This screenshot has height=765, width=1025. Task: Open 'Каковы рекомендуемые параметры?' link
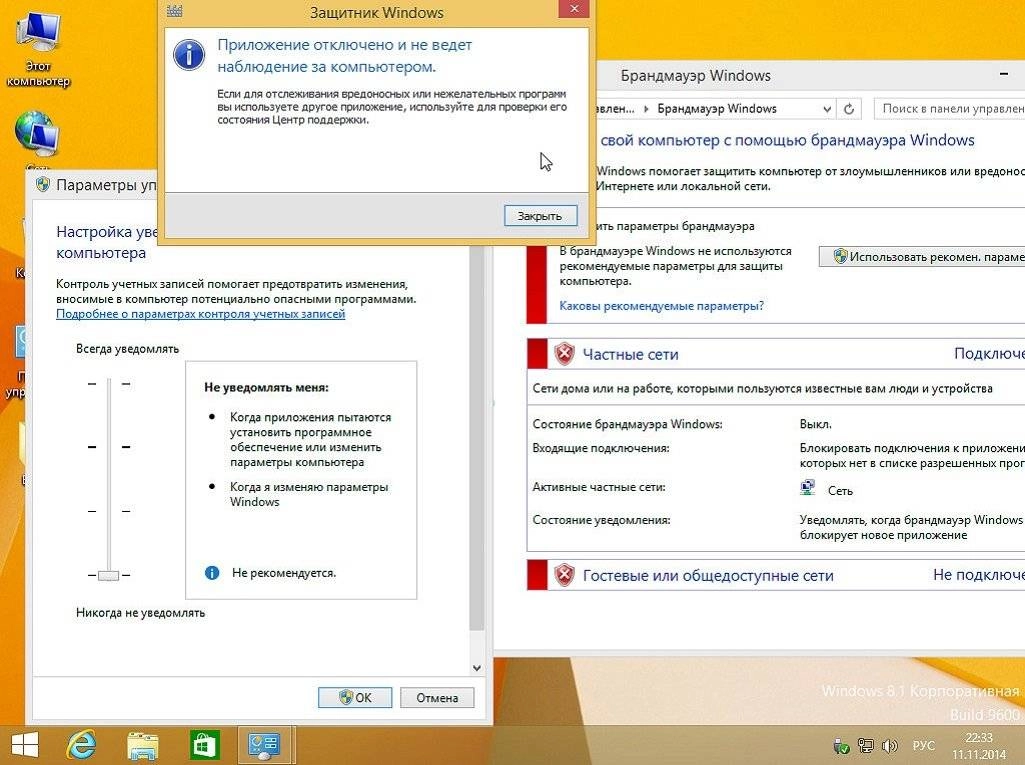(x=662, y=305)
